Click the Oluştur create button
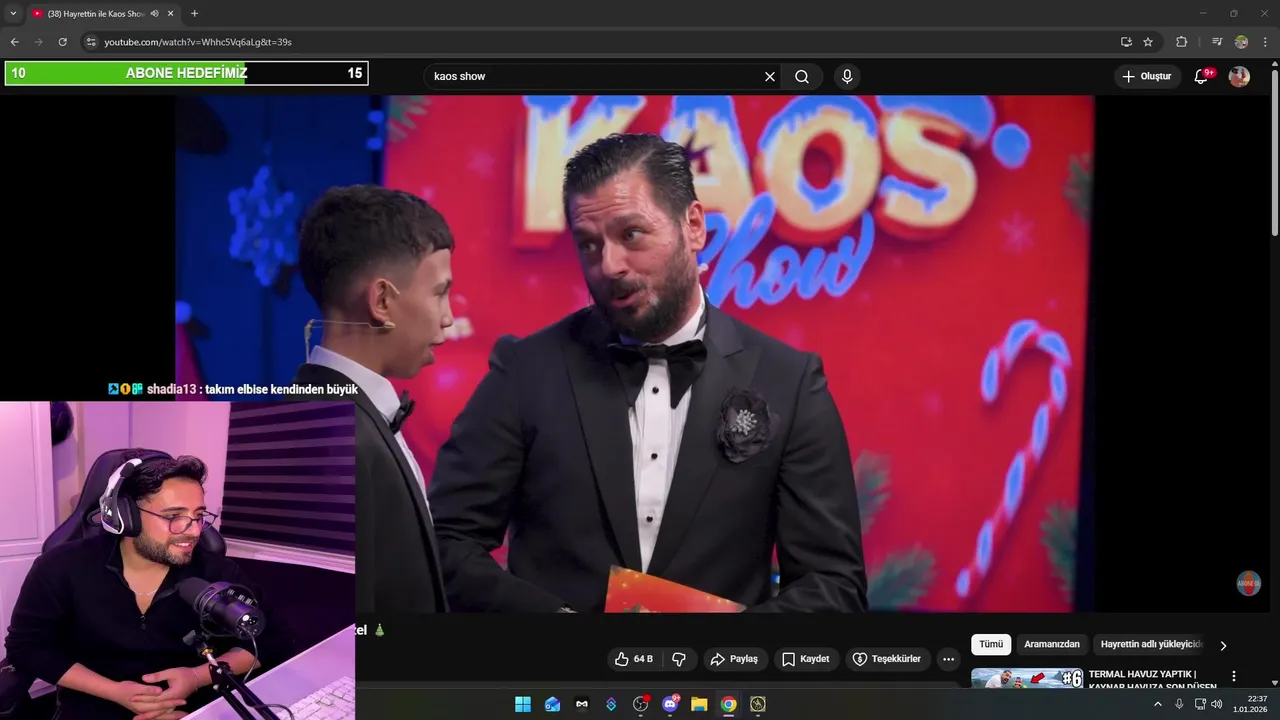This screenshot has width=1280, height=720. click(x=1147, y=76)
